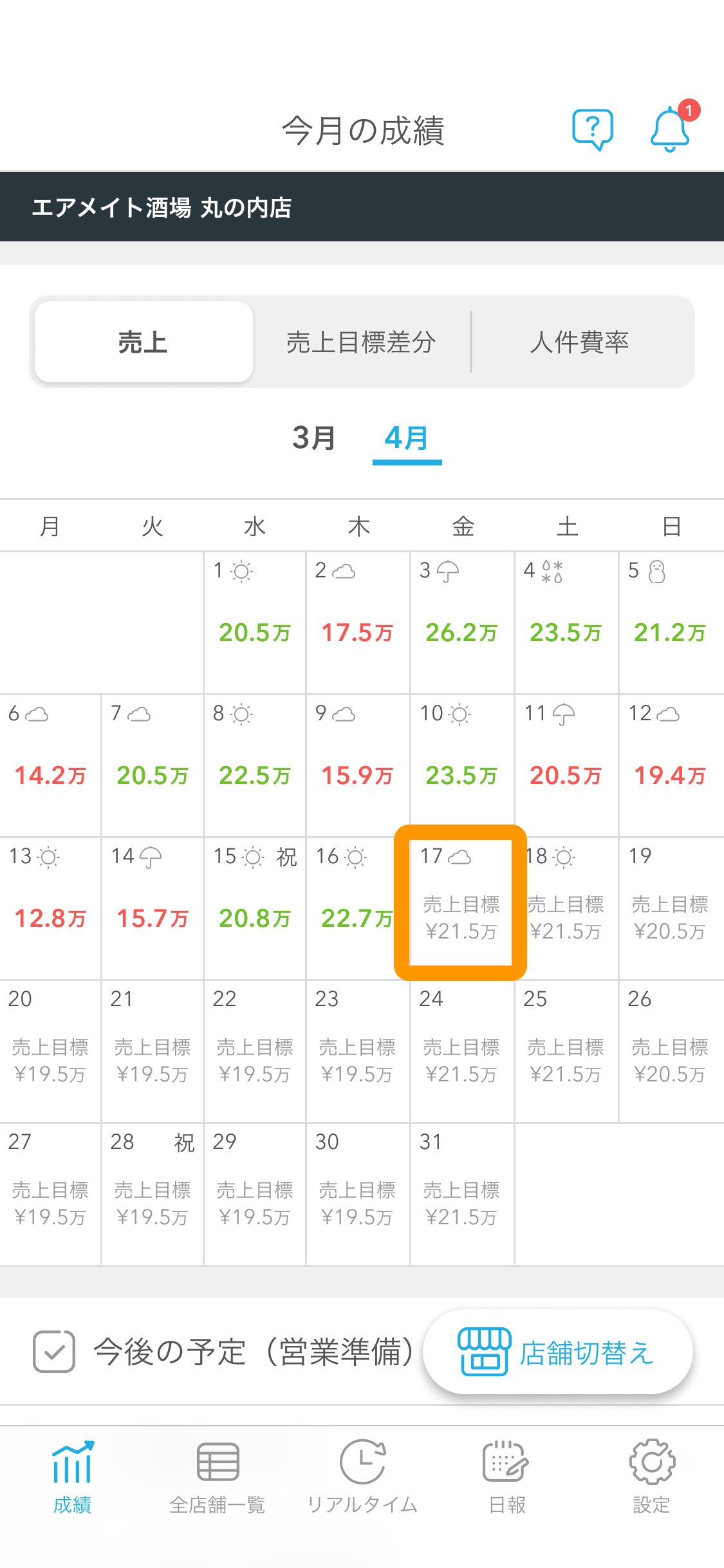Open April 12 sales 19.4万
724x1568 pixels.
pyautogui.click(x=670, y=775)
